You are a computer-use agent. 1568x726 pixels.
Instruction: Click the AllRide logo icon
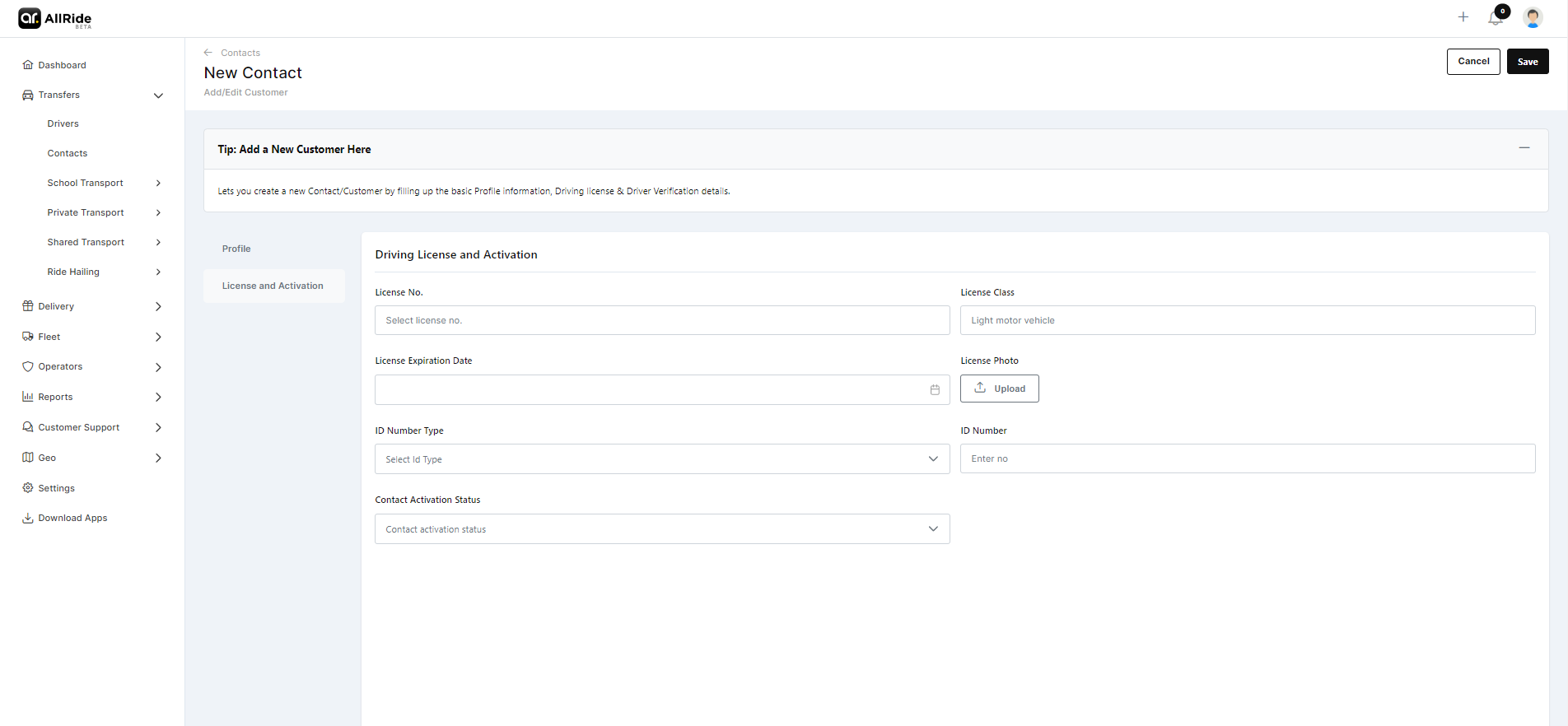30,18
